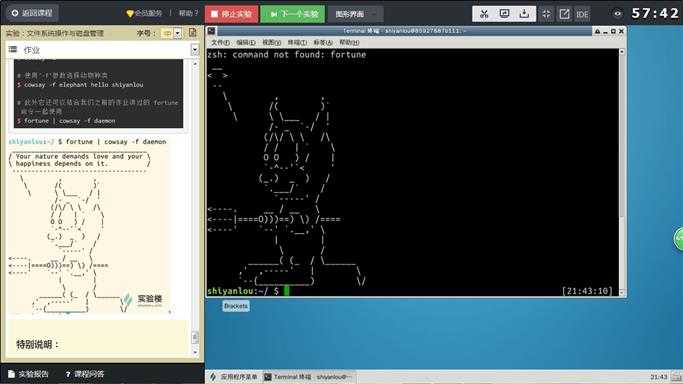Open the 编辑(E) terminal menu
Image resolution: width=683 pixels, height=384 pixels.
tap(246, 42)
